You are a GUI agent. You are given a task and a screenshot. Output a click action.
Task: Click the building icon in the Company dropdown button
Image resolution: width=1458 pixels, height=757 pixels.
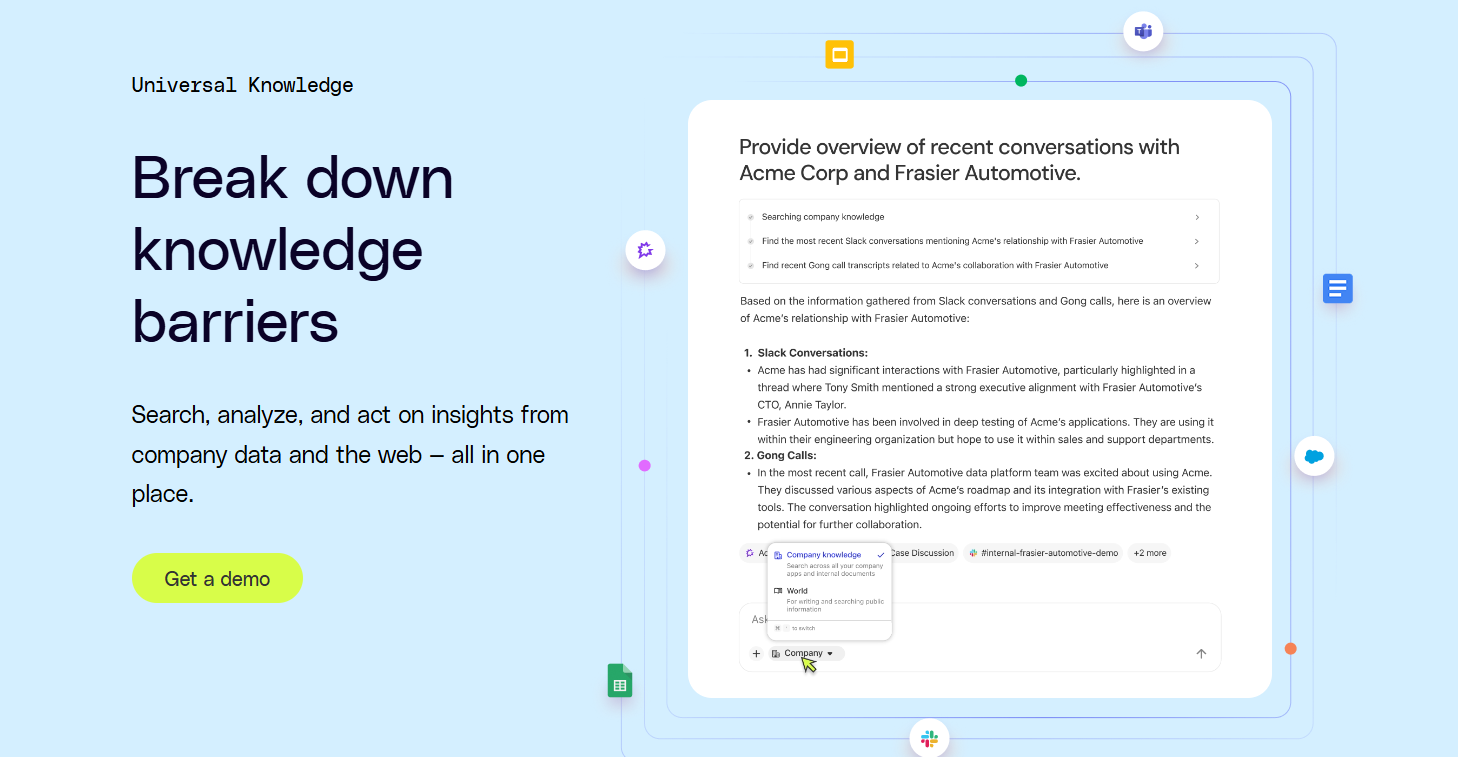point(776,653)
